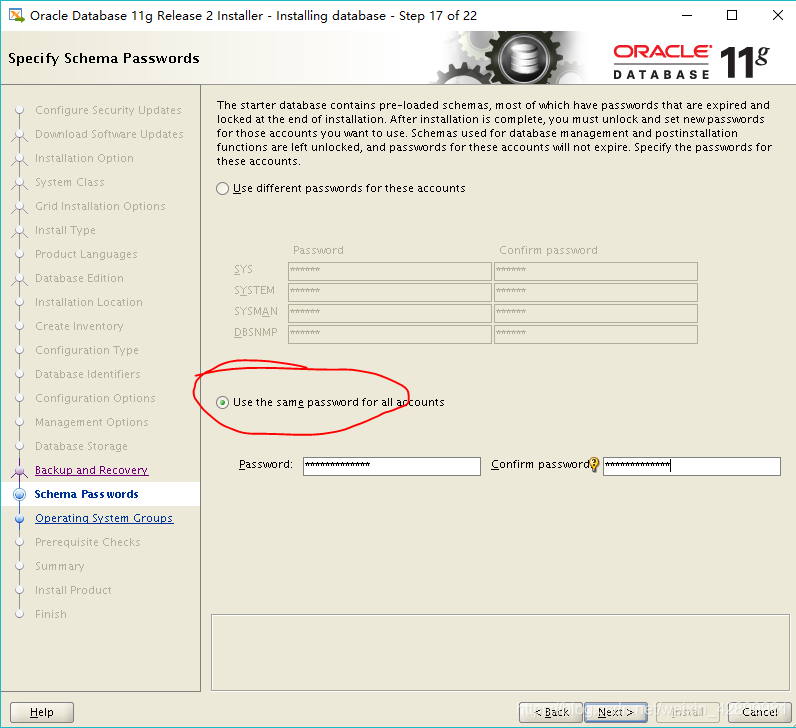Image resolution: width=796 pixels, height=728 pixels.
Task: Click the 'Configure Security Updates' step text
Action: [x=108, y=110]
